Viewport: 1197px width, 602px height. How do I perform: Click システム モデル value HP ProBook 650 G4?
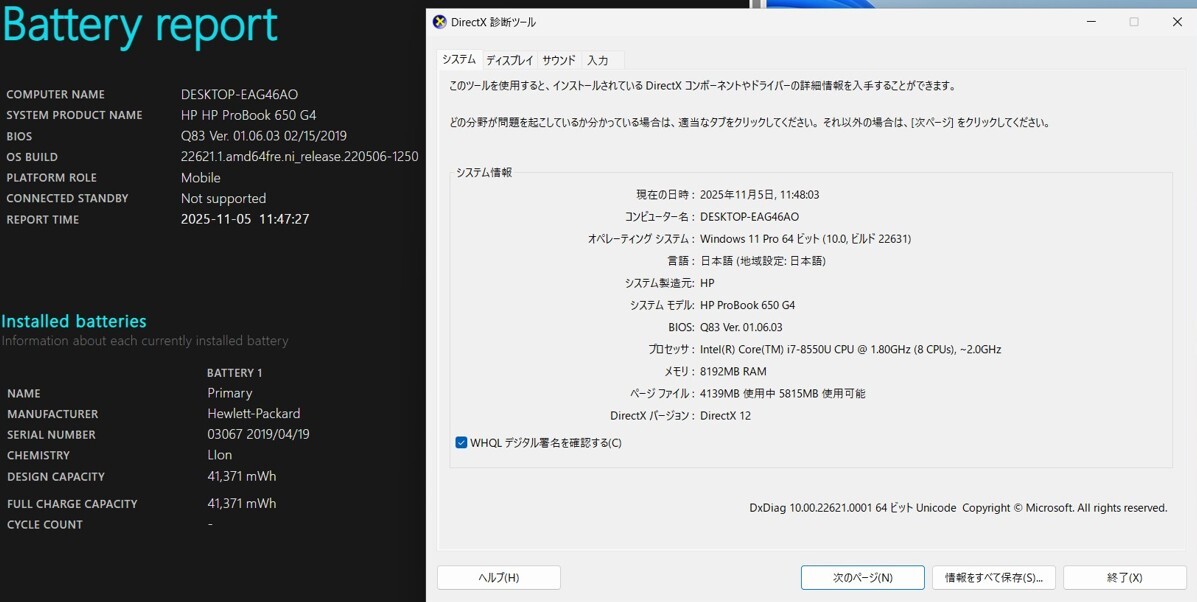coord(747,304)
